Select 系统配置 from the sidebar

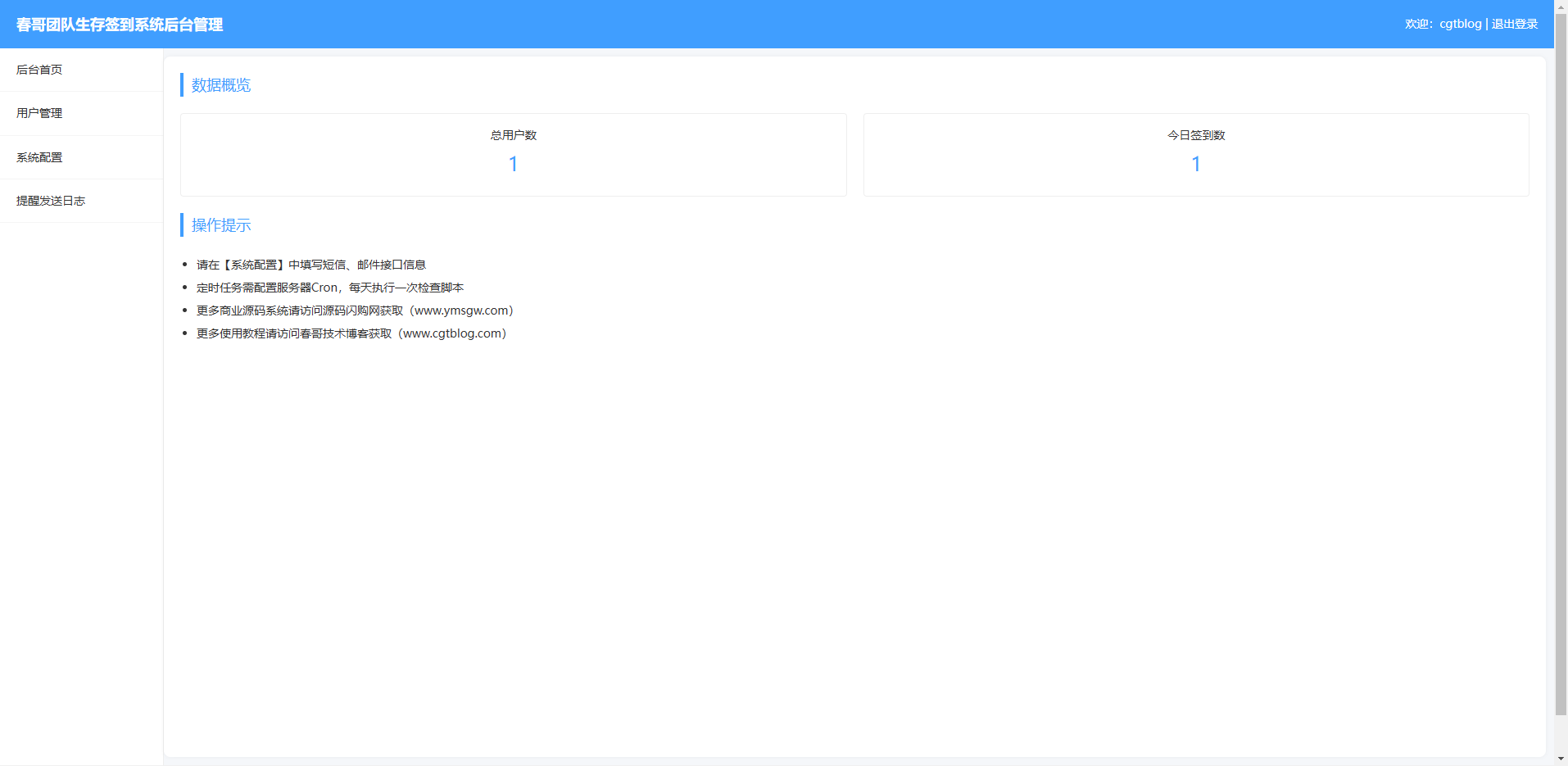[x=39, y=157]
